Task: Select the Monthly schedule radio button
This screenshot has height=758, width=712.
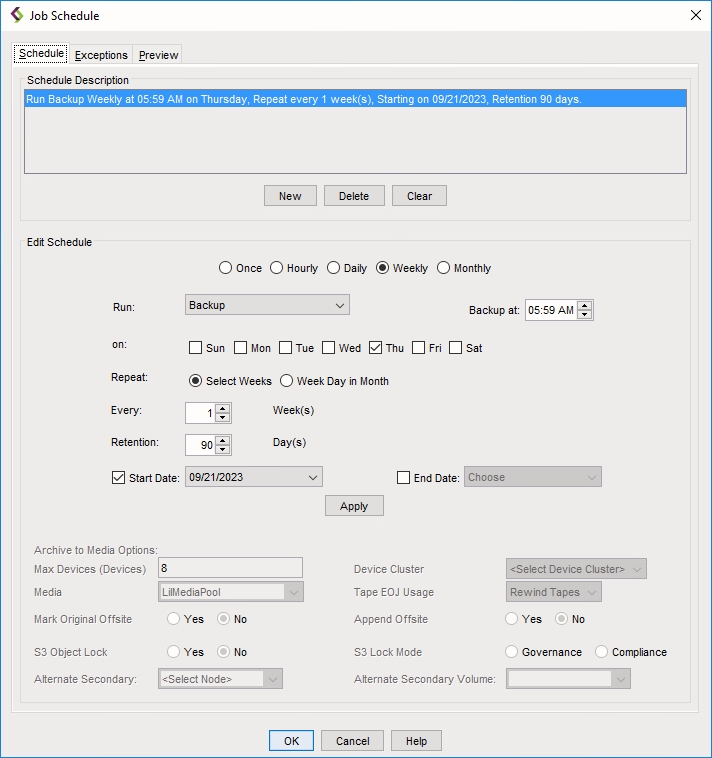Action: [x=444, y=268]
